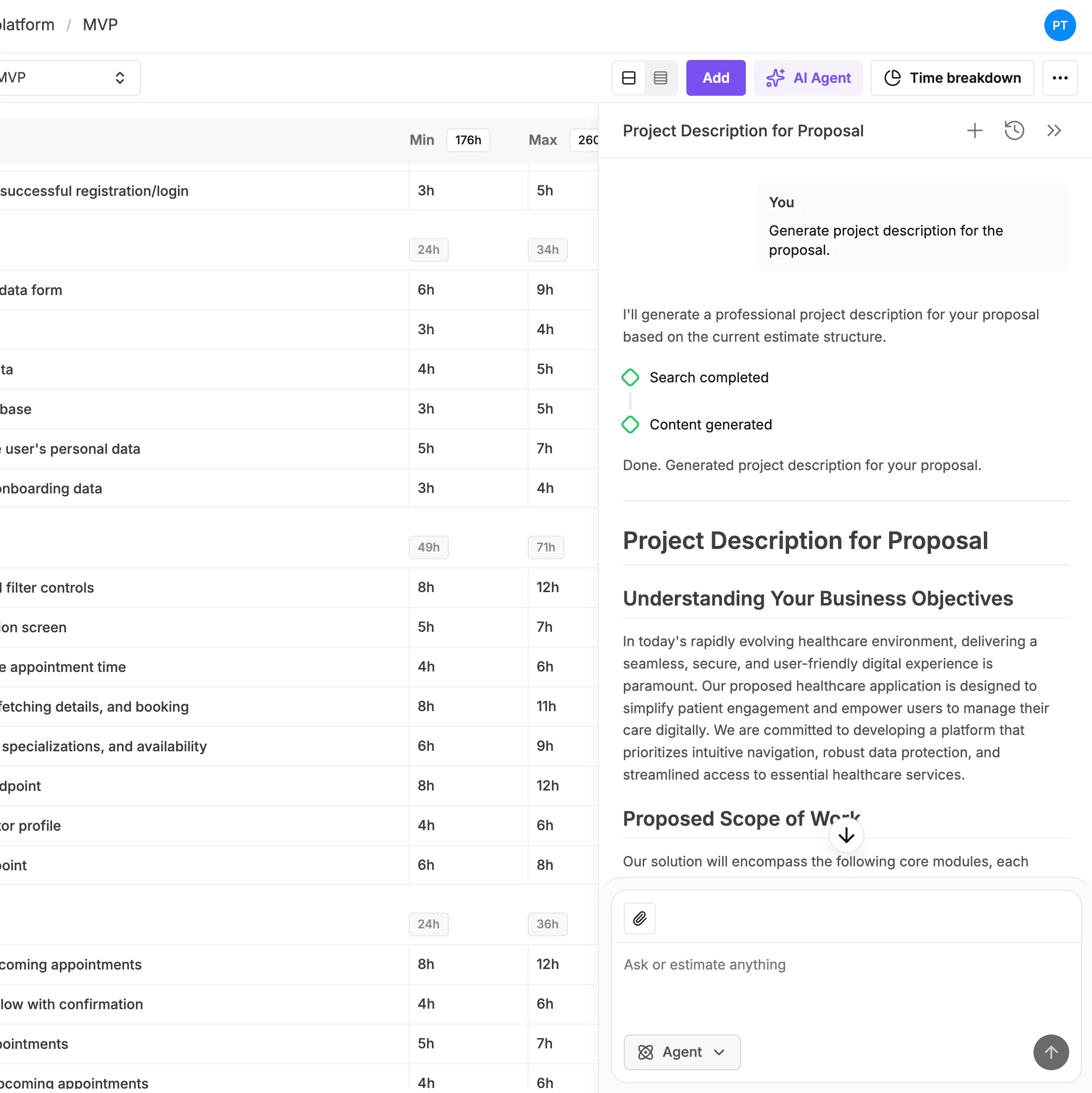Expand the Agent mode dropdown

682,1052
